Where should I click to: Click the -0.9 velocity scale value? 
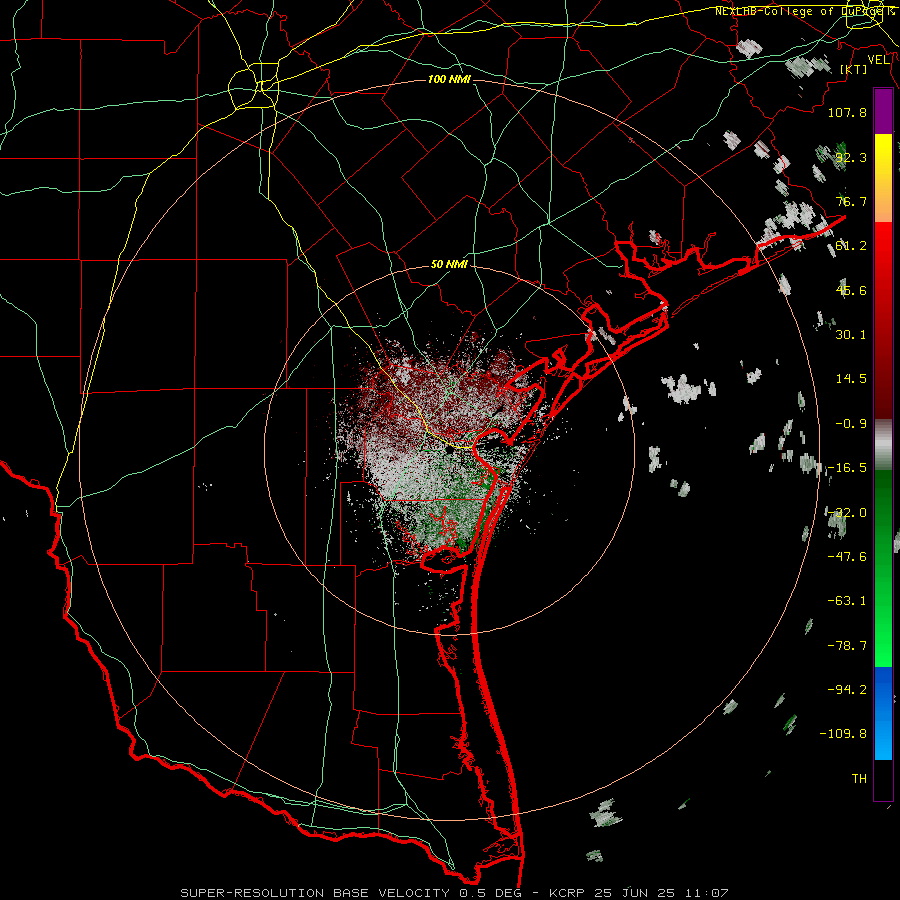coord(851,424)
